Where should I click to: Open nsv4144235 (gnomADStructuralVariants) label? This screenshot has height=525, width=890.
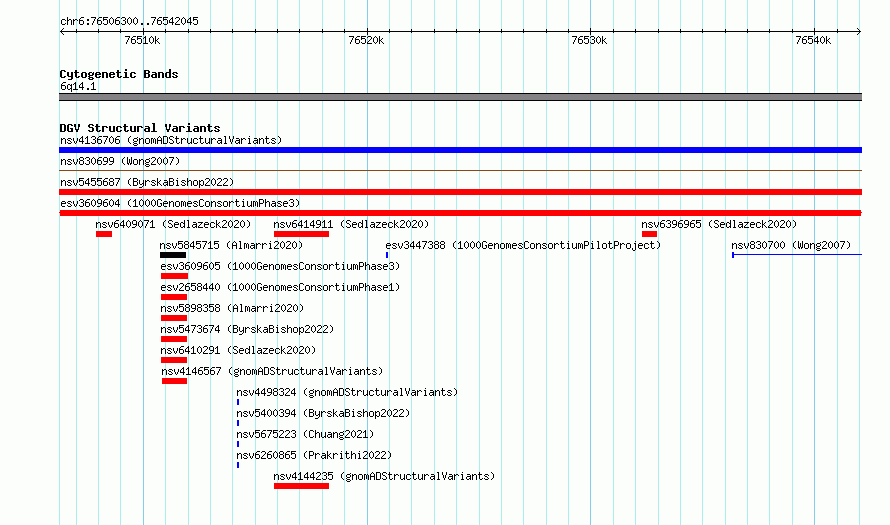pos(384,476)
